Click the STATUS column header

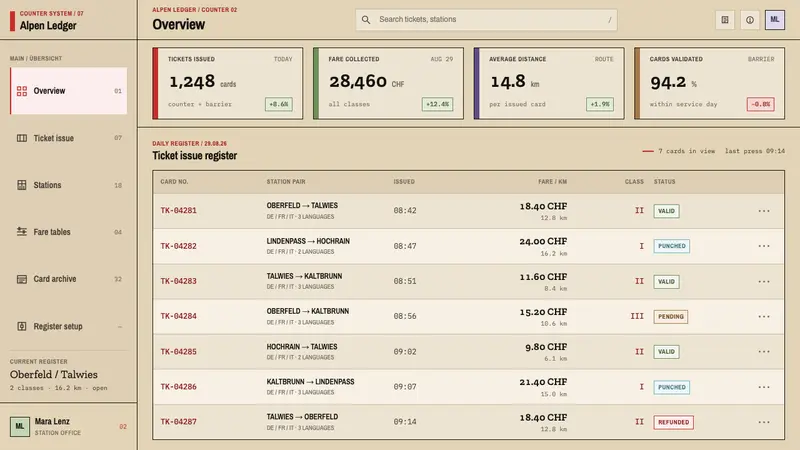tap(664, 182)
